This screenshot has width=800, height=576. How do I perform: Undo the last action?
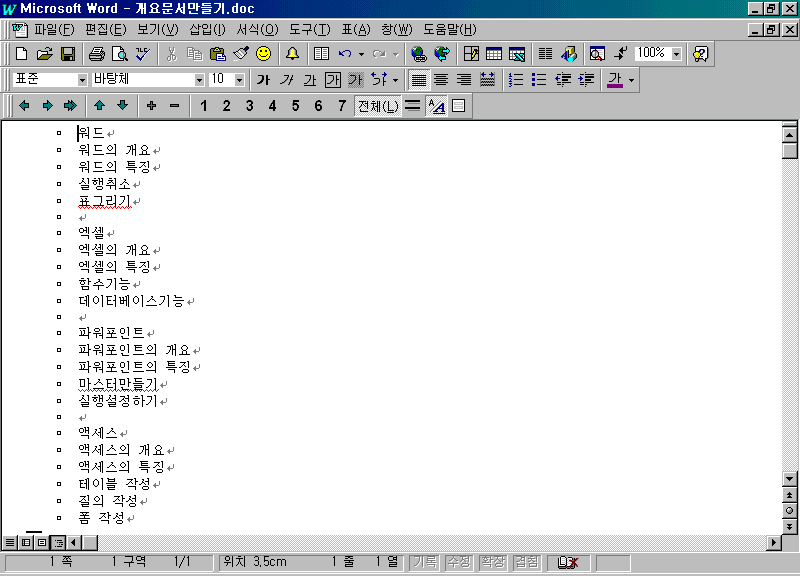coord(345,54)
